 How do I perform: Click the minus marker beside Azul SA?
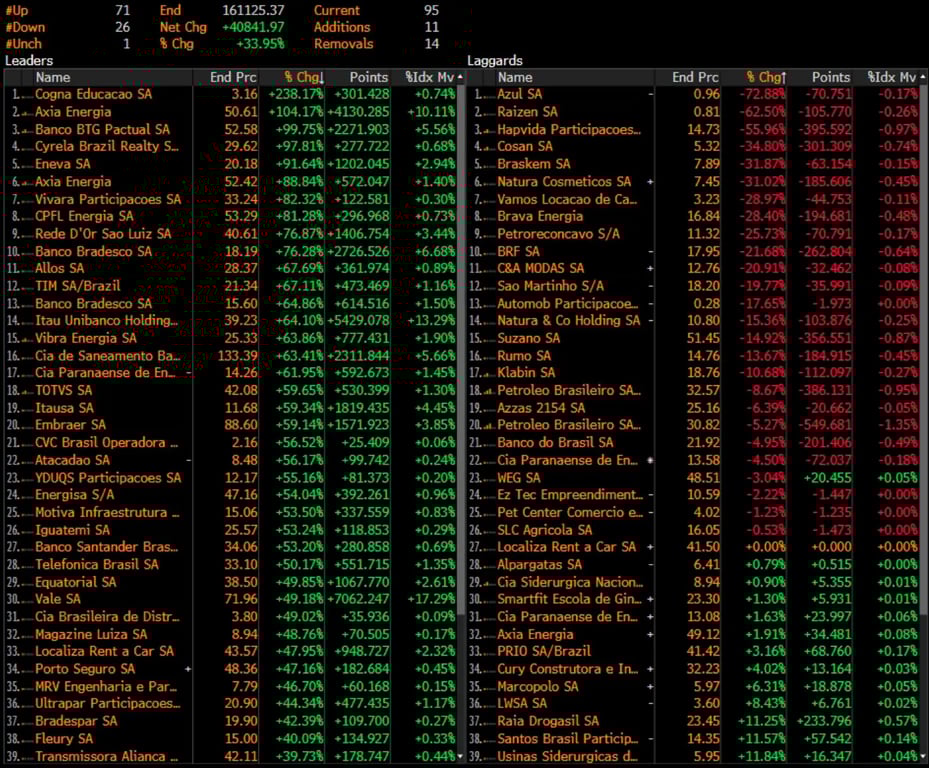click(x=651, y=94)
